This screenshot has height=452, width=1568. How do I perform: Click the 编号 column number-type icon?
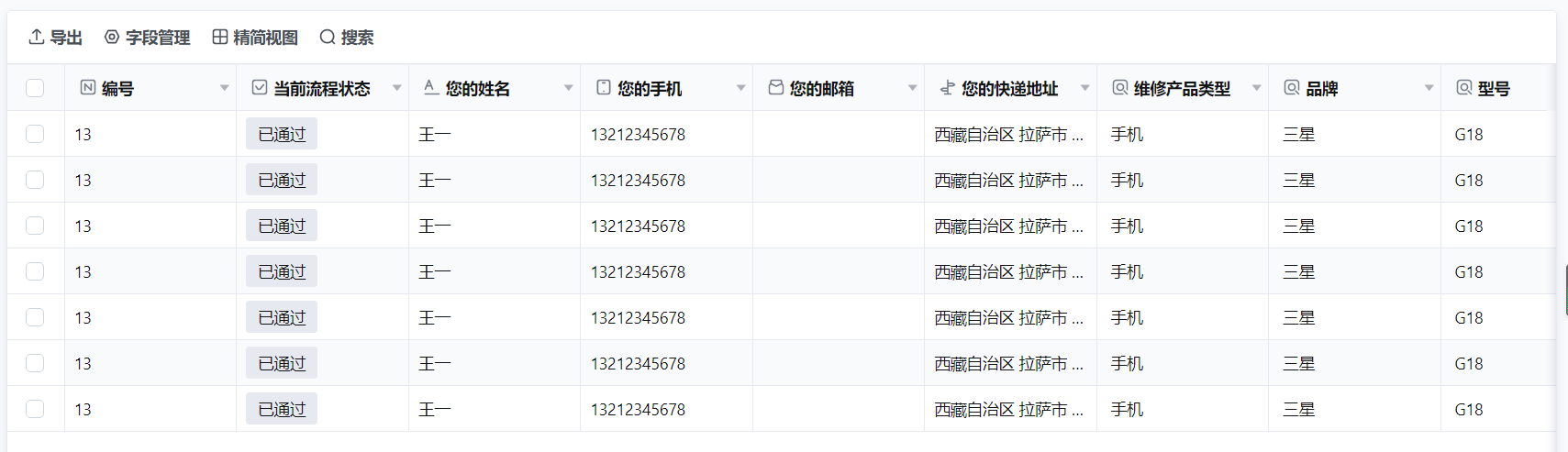point(88,88)
